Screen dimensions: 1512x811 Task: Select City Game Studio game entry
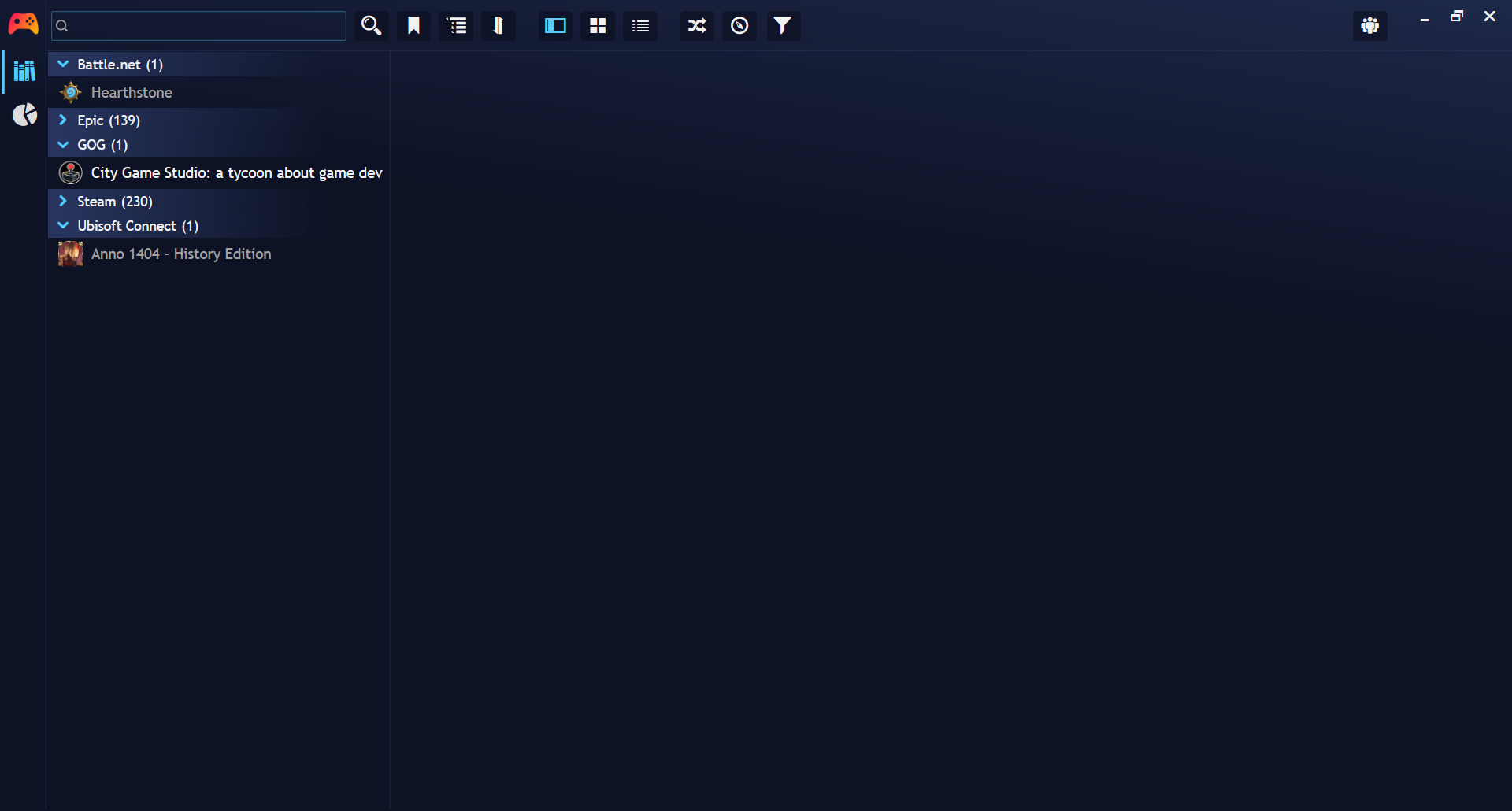218,173
